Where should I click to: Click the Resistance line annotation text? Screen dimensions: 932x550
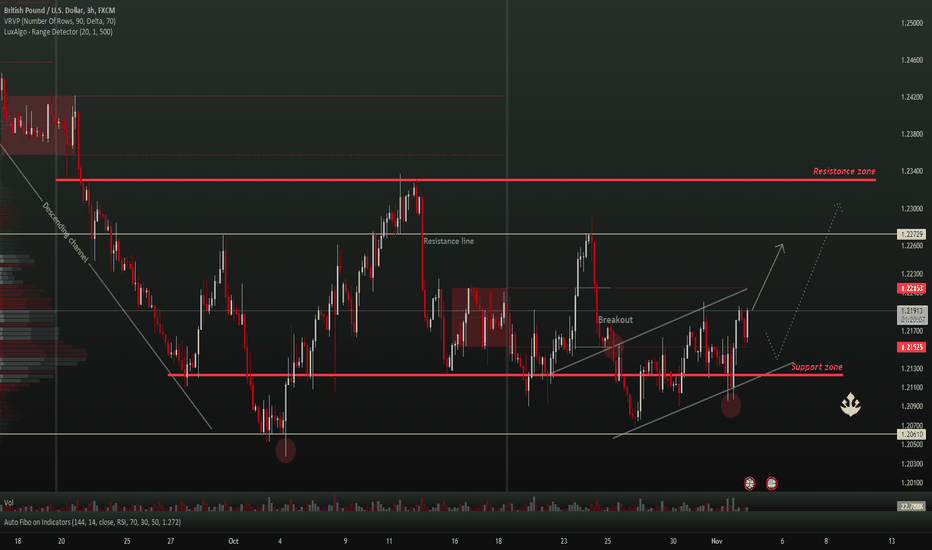(x=448, y=241)
